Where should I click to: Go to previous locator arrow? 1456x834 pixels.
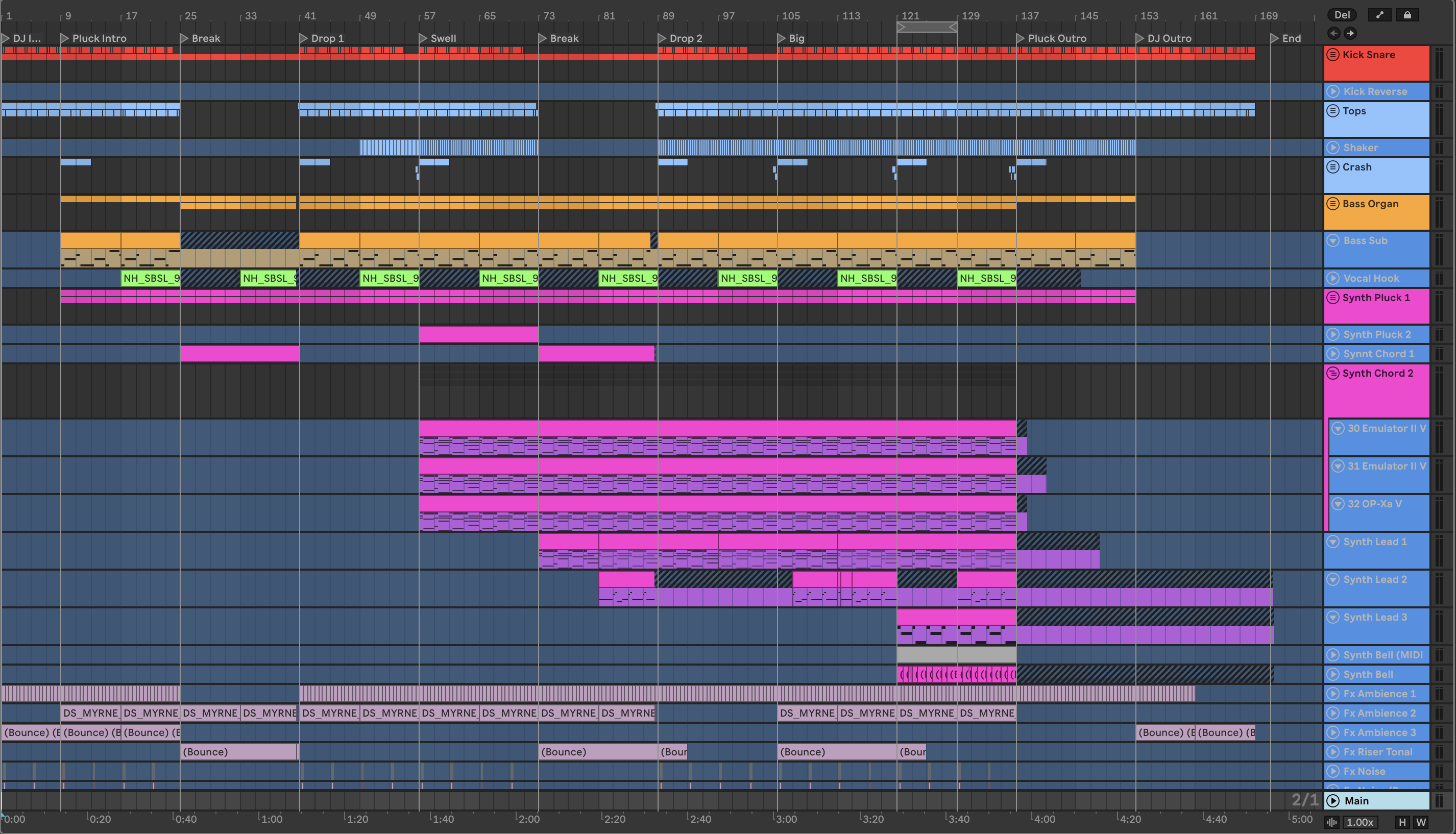(1334, 33)
